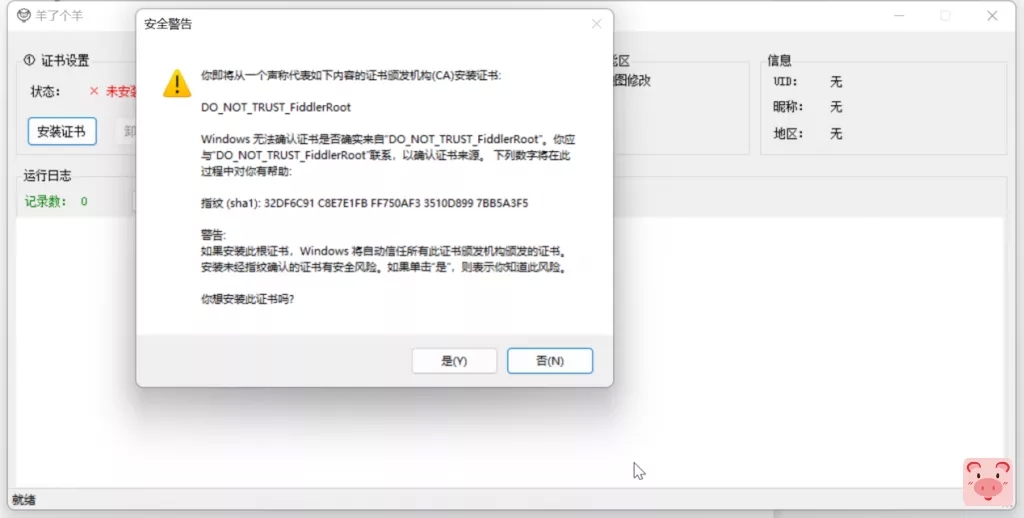Maximize the 羊了个羊 main window
Image resolution: width=1024 pixels, height=518 pixels.
pyautogui.click(x=945, y=16)
